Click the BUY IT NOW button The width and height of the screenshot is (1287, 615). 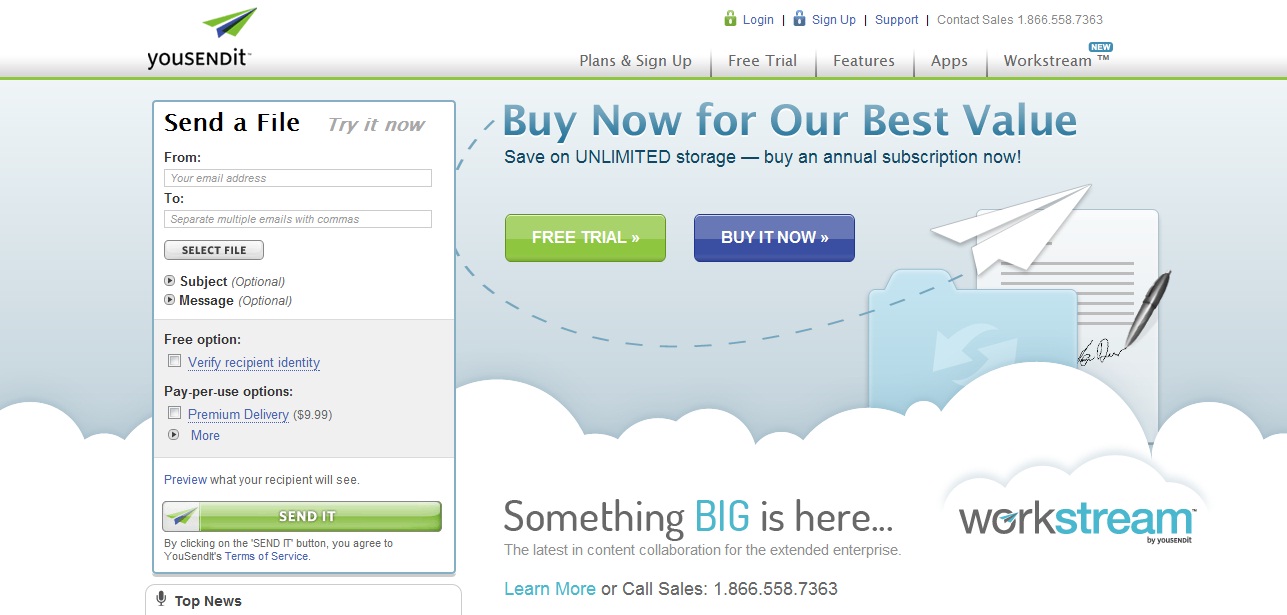[x=774, y=238]
